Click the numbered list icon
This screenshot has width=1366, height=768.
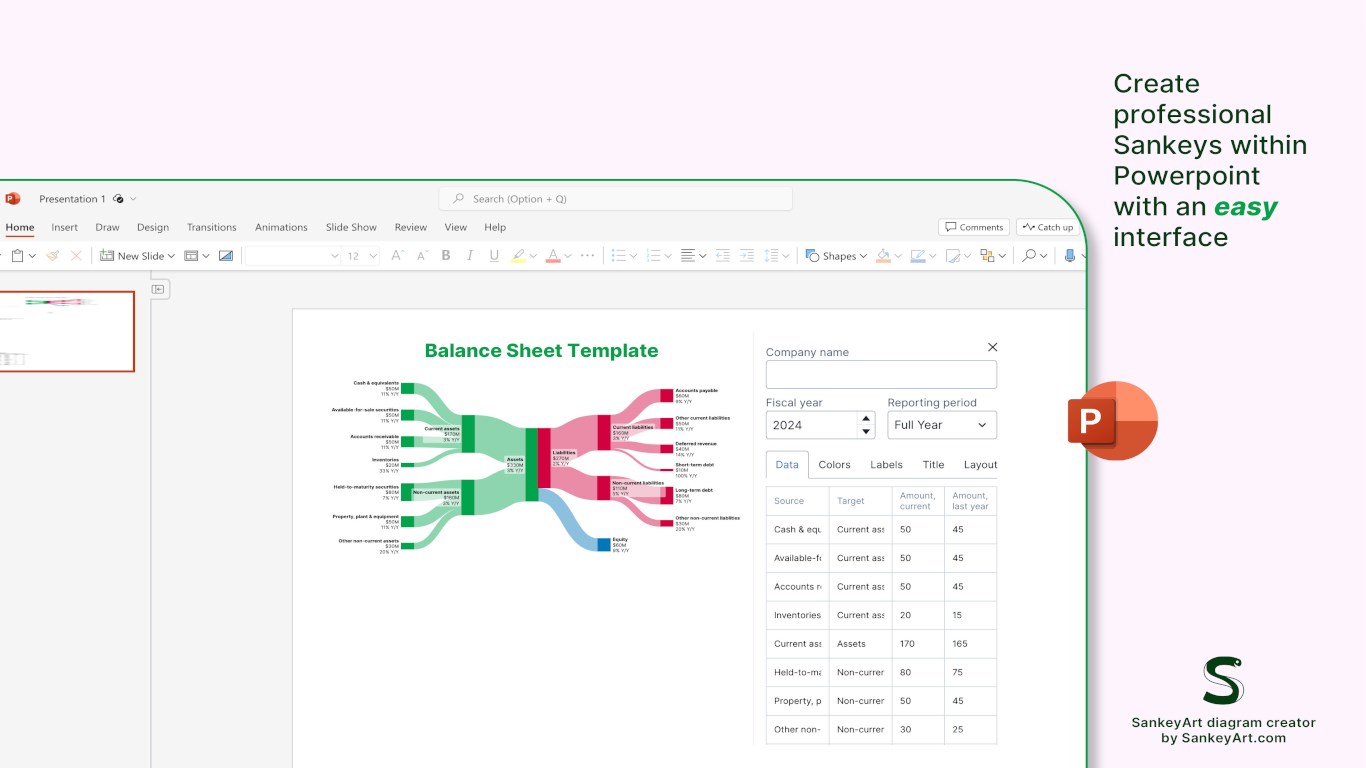(654, 256)
